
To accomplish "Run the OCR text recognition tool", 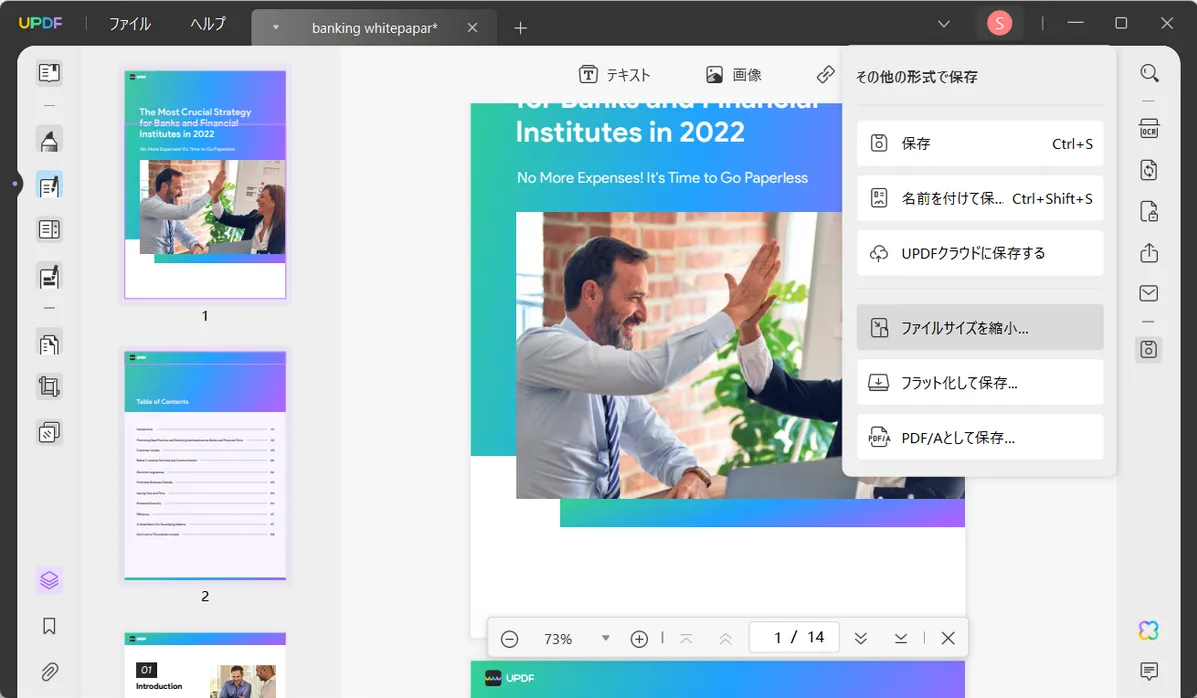I will click(x=1149, y=128).
